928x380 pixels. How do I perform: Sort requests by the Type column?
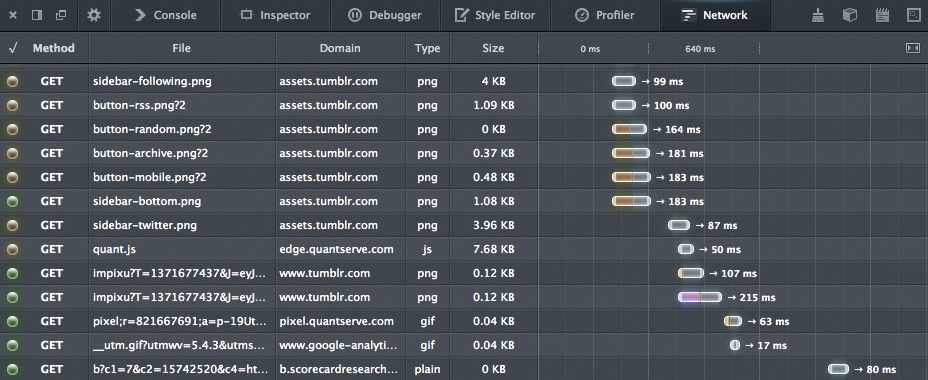click(x=427, y=48)
